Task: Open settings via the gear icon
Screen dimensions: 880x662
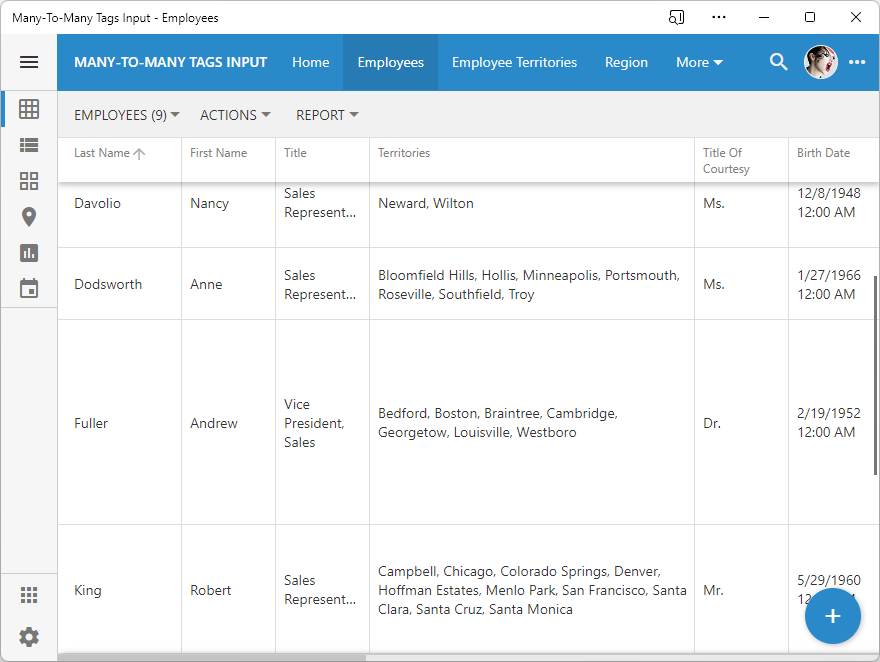Action: click(29, 637)
